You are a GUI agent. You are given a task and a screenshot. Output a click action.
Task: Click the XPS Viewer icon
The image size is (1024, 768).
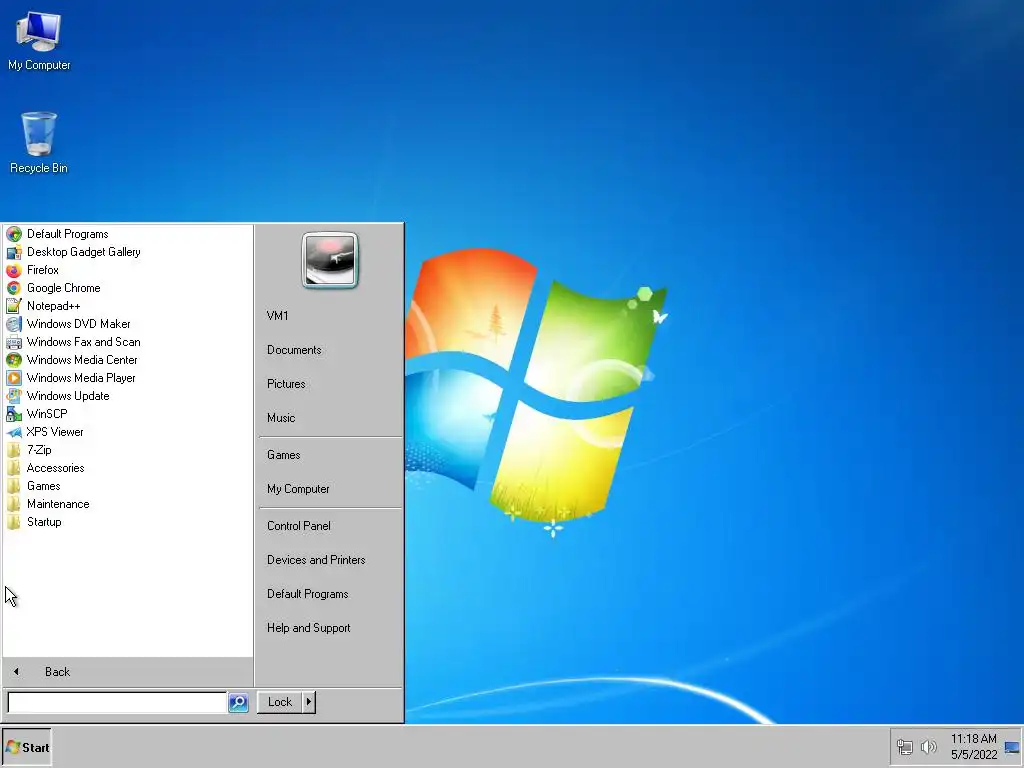tap(14, 432)
